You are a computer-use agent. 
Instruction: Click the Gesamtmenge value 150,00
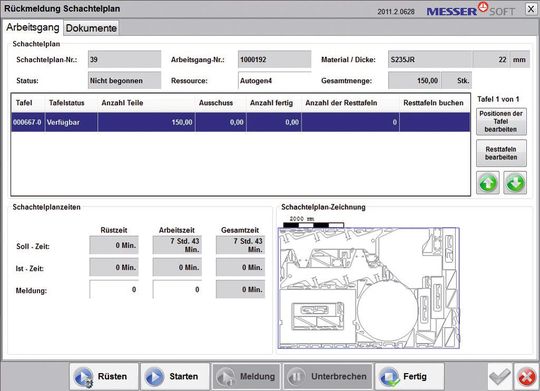pyautogui.click(x=415, y=81)
